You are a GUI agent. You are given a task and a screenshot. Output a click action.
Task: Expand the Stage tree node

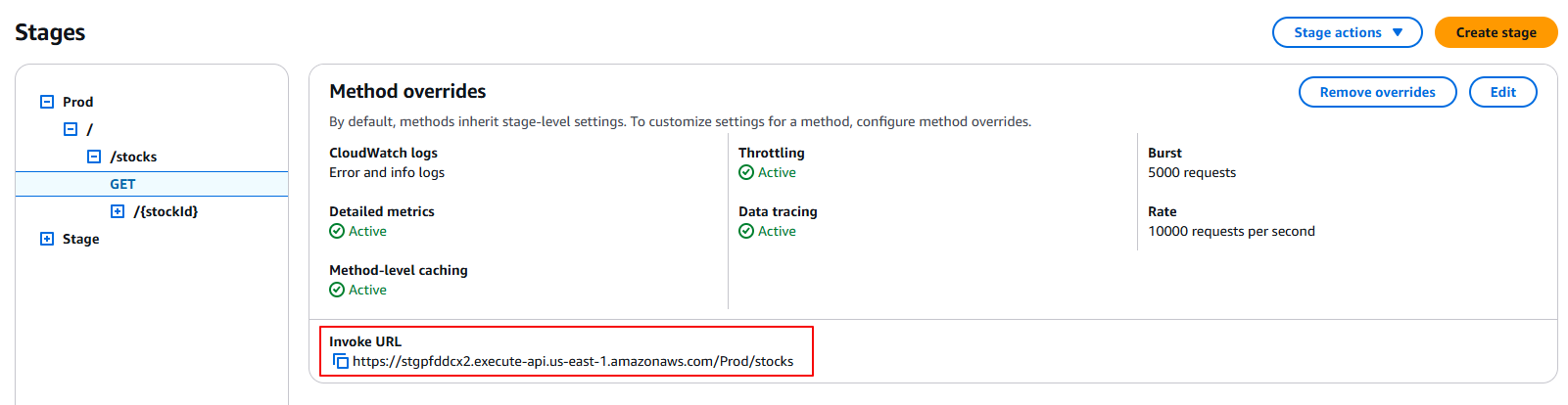(x=47, y=239)
